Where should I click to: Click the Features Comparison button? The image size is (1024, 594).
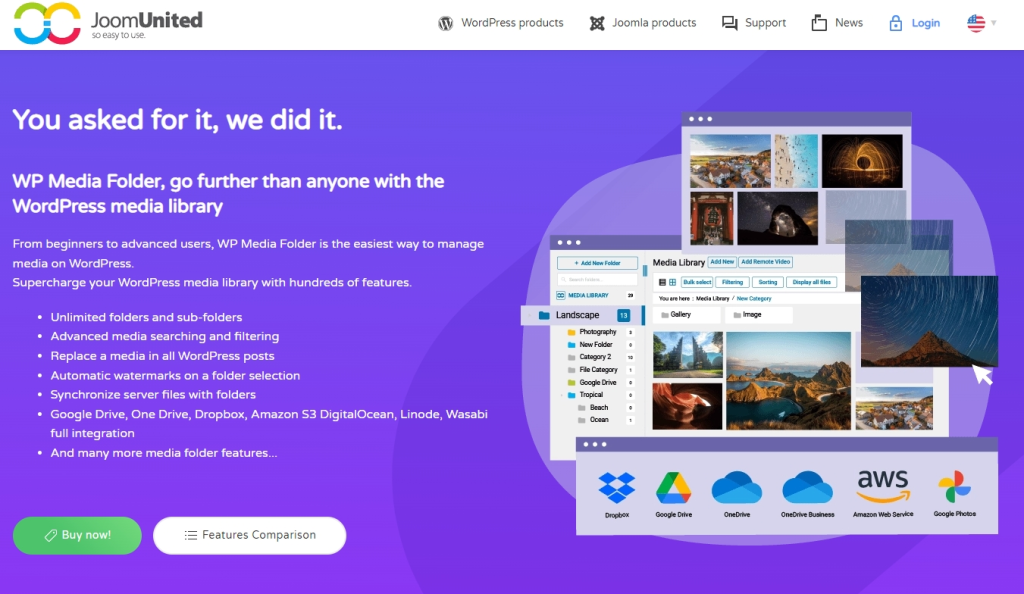coord(249,535)
